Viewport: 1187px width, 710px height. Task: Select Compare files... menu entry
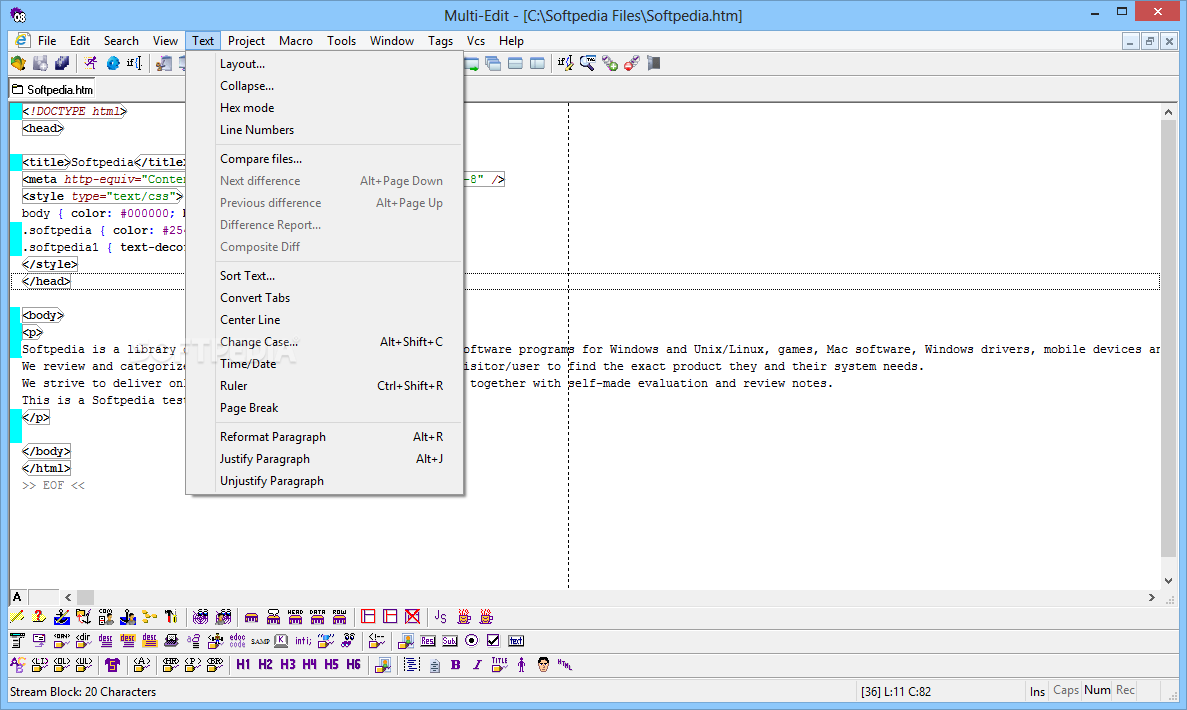click(x=325, y=158)
